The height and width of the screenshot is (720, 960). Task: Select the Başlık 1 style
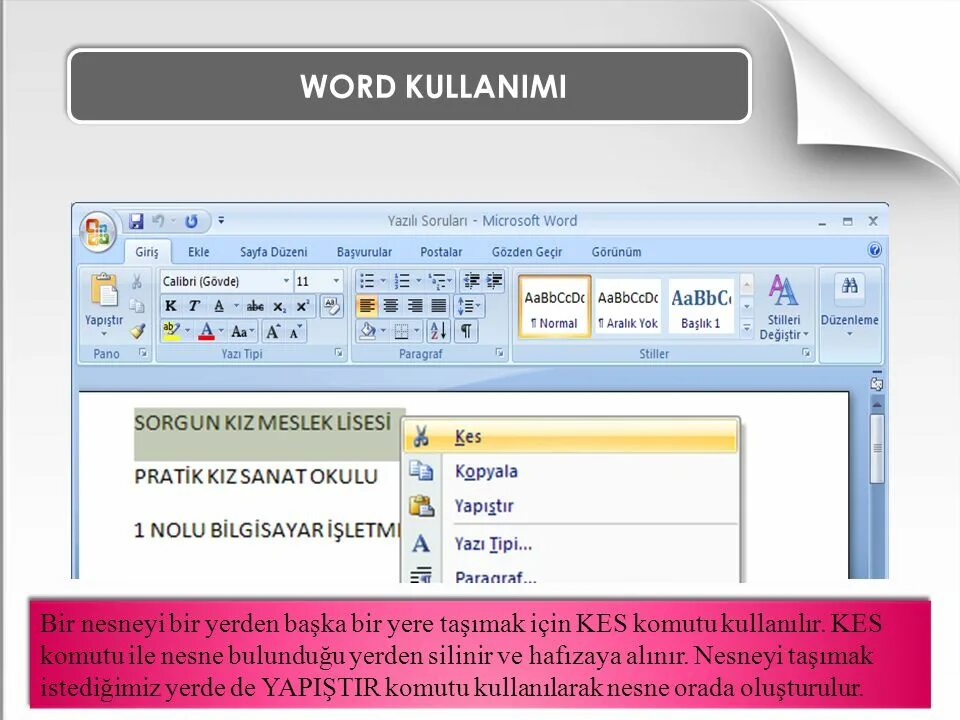pyautogui.click(x=701, y=307)
